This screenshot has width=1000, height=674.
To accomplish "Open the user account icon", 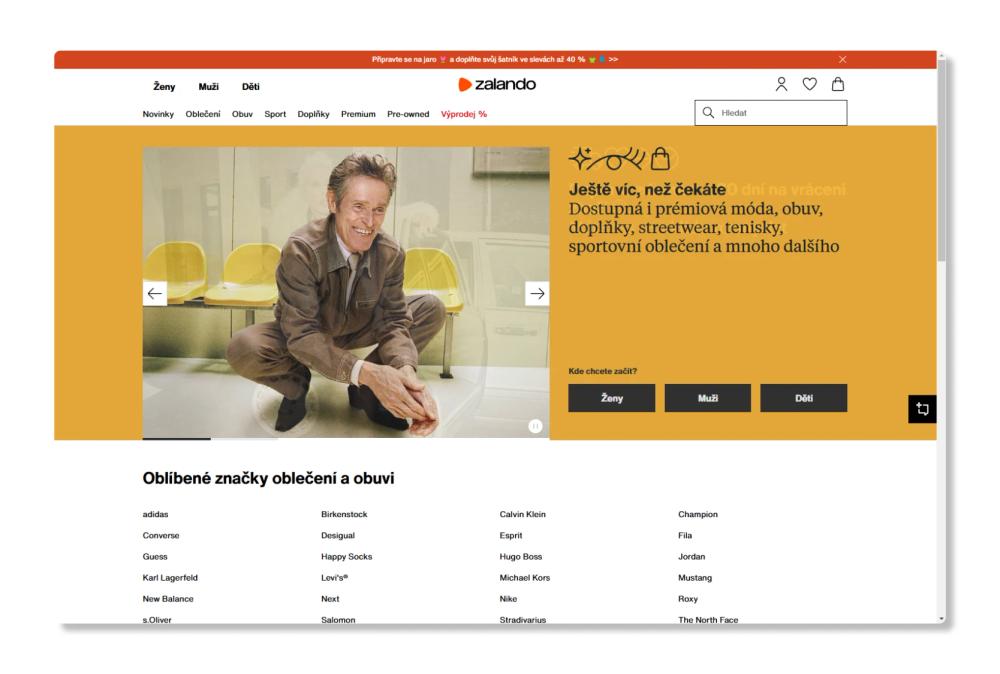I will (781, 84).
